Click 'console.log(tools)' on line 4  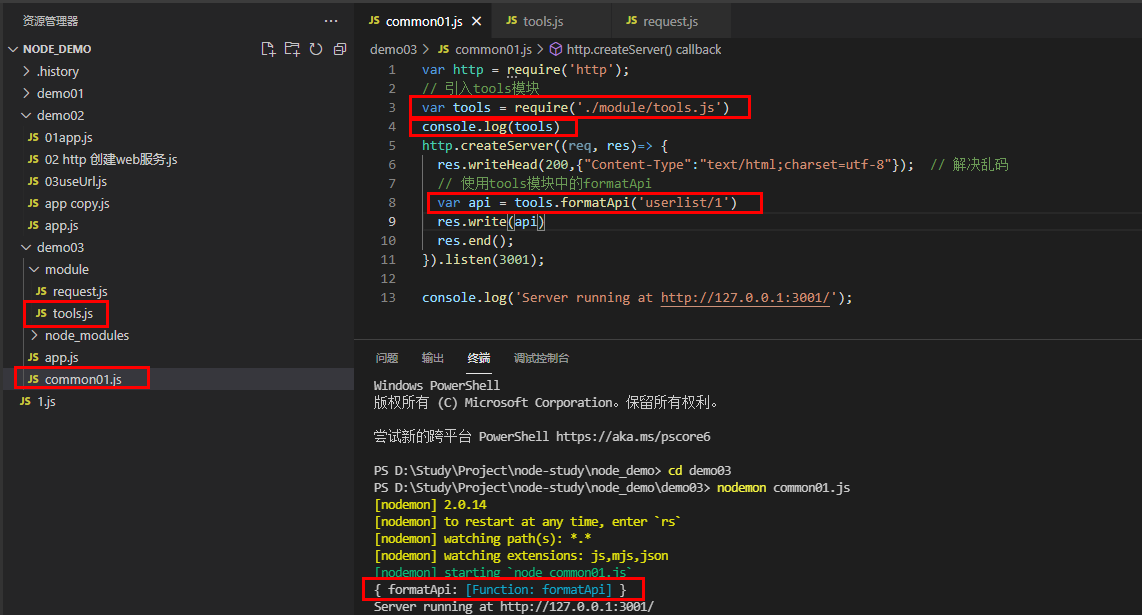click(491, 127)
